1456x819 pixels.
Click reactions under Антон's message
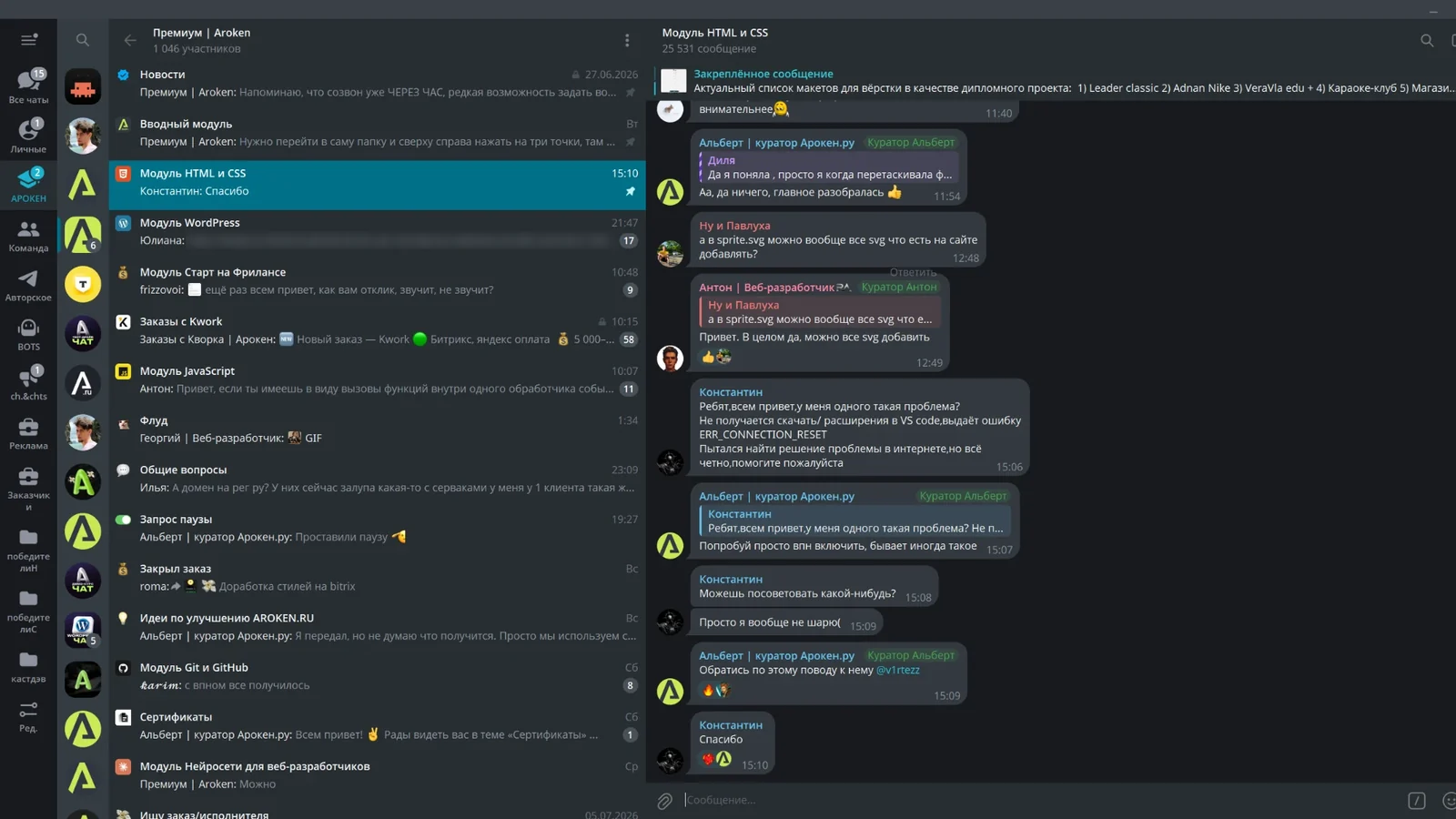(716, 358)
